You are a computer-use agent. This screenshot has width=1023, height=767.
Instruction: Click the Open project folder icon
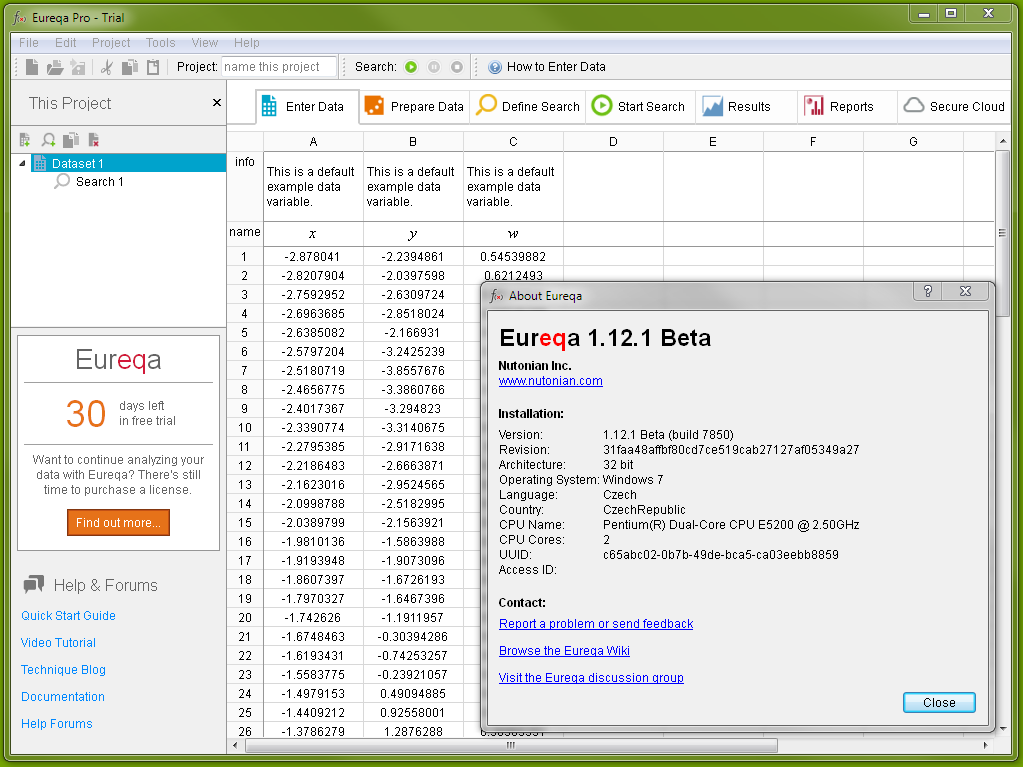(55, 67)
